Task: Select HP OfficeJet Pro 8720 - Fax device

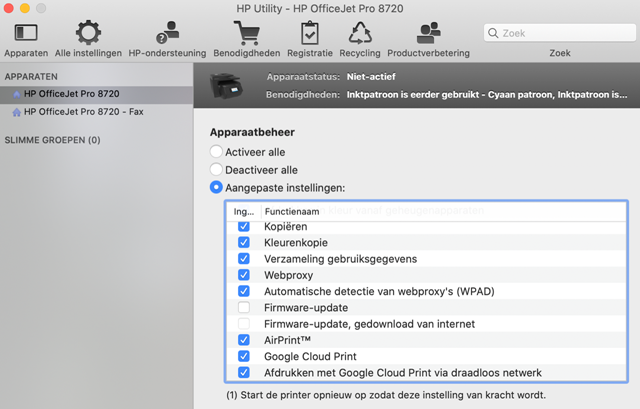Action: 96,112
